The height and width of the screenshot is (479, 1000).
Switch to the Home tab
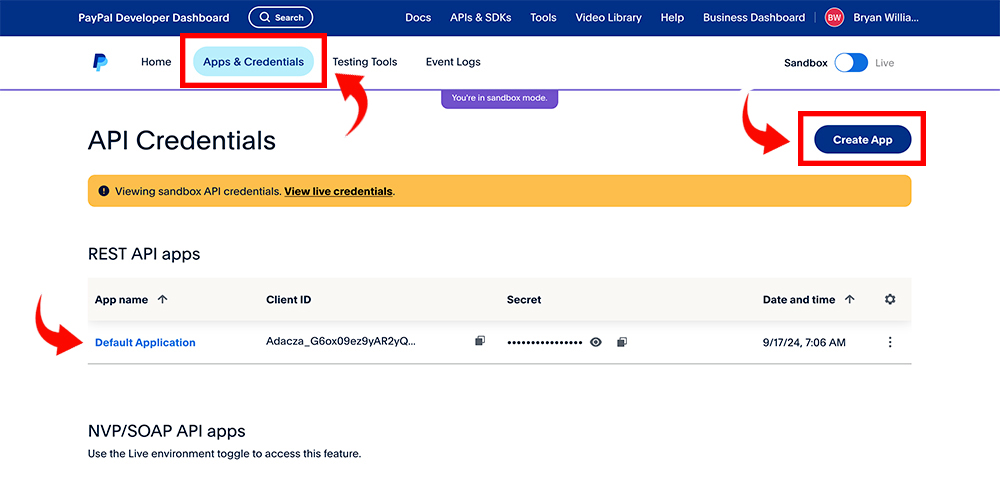click(156, 62)
